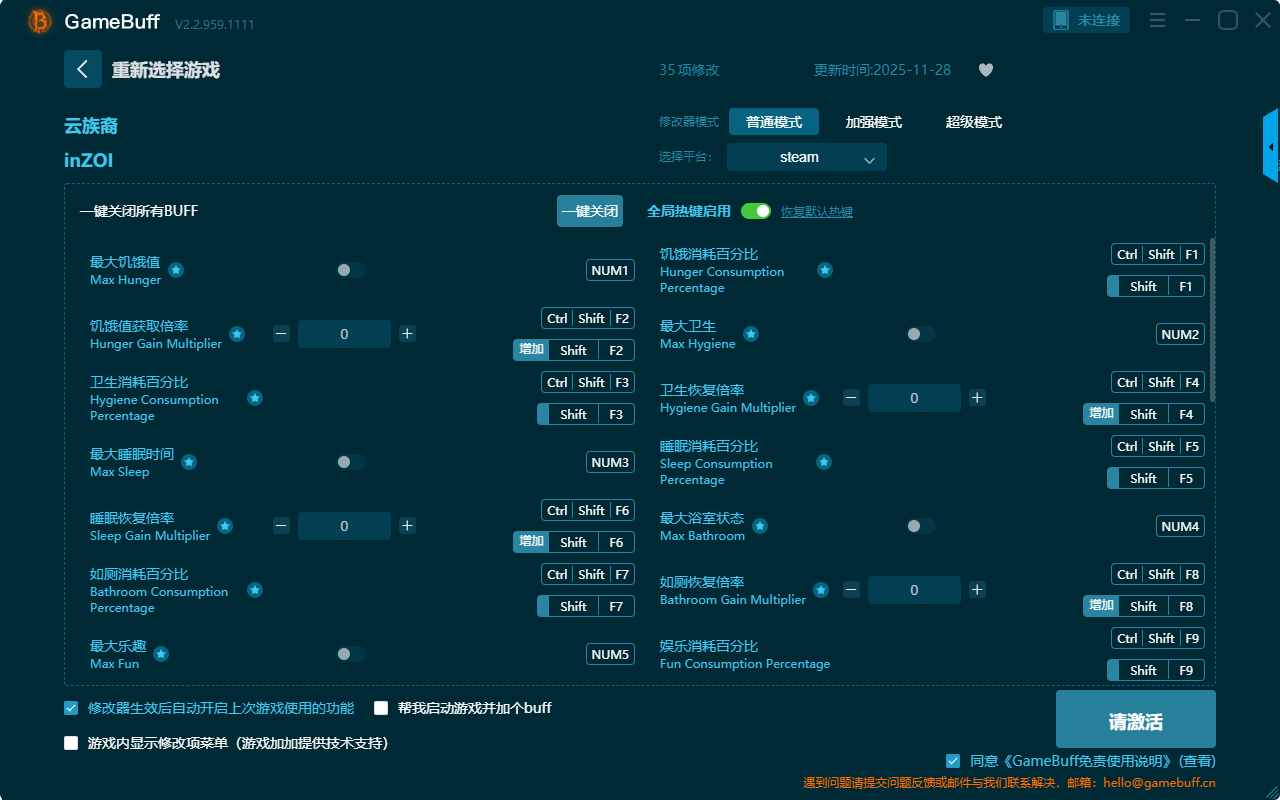This screenshot has height=800, width=1280.
Task: Toggle the global hotkey enable switch
Action: 756,211
